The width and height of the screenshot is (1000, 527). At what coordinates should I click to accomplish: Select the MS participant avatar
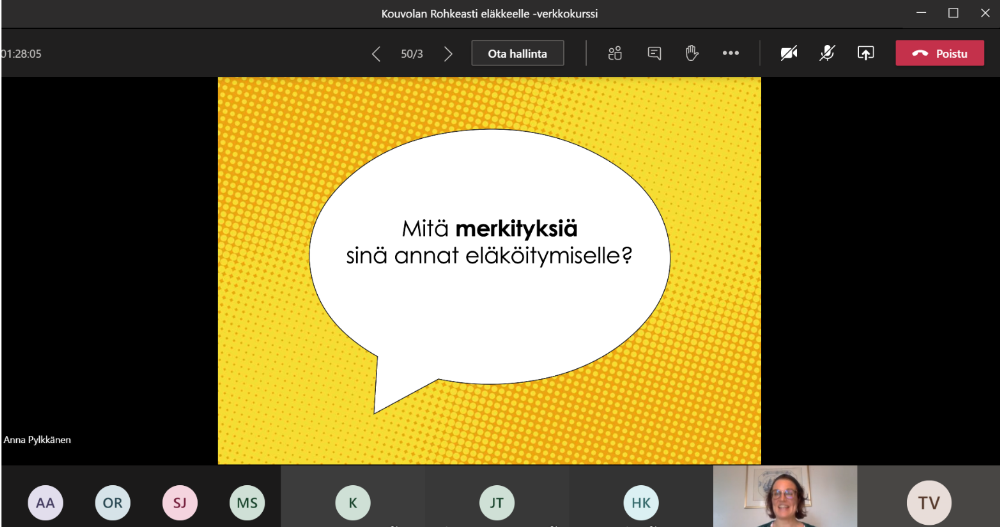point(246,503)
